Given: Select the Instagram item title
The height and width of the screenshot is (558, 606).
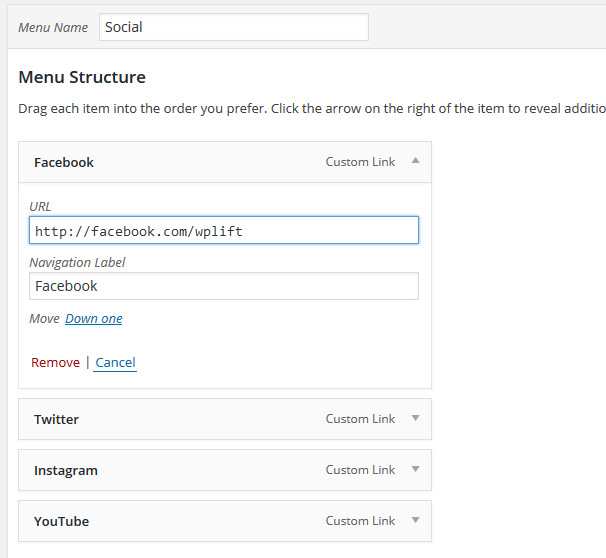Looking at the screenshot, I should pyautogui.click(x=66, y=470).
